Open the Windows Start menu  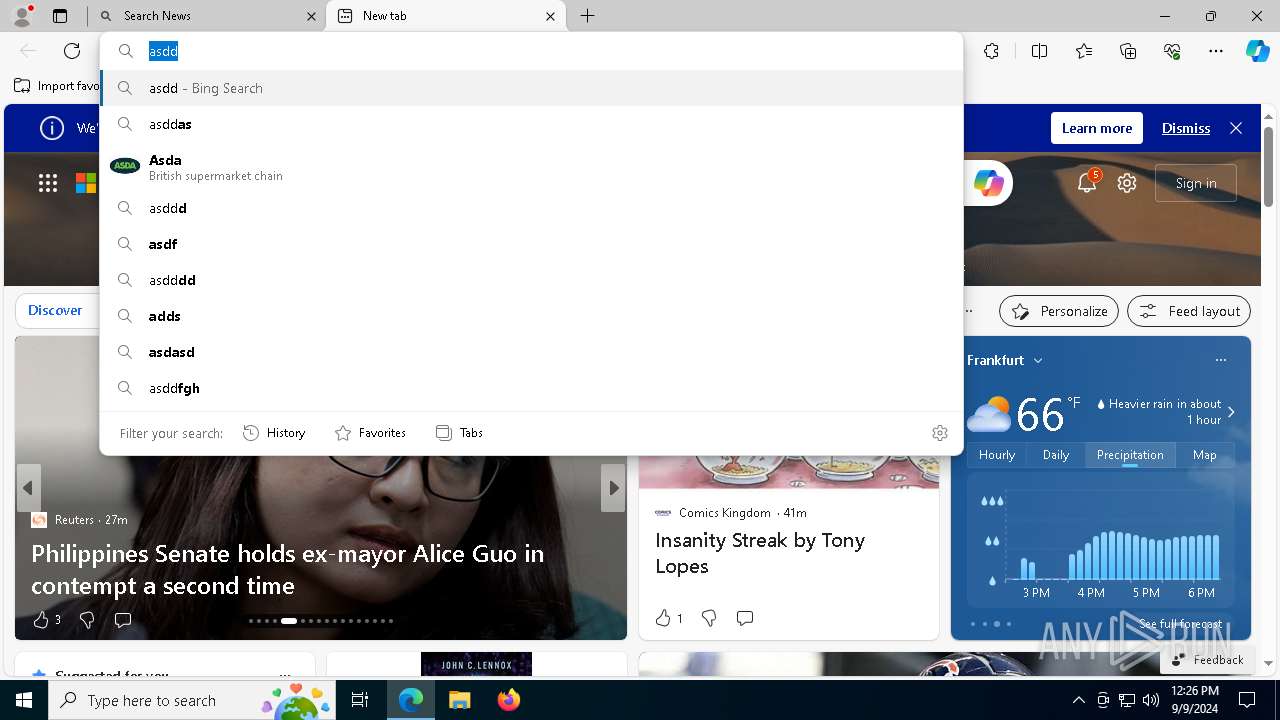pos(24,701)
